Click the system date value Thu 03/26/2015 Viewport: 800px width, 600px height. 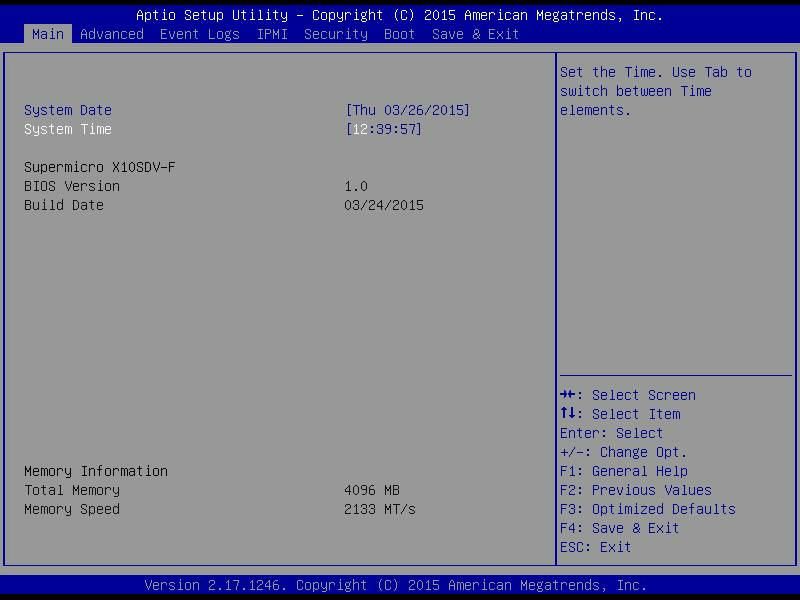coord(407,110)
